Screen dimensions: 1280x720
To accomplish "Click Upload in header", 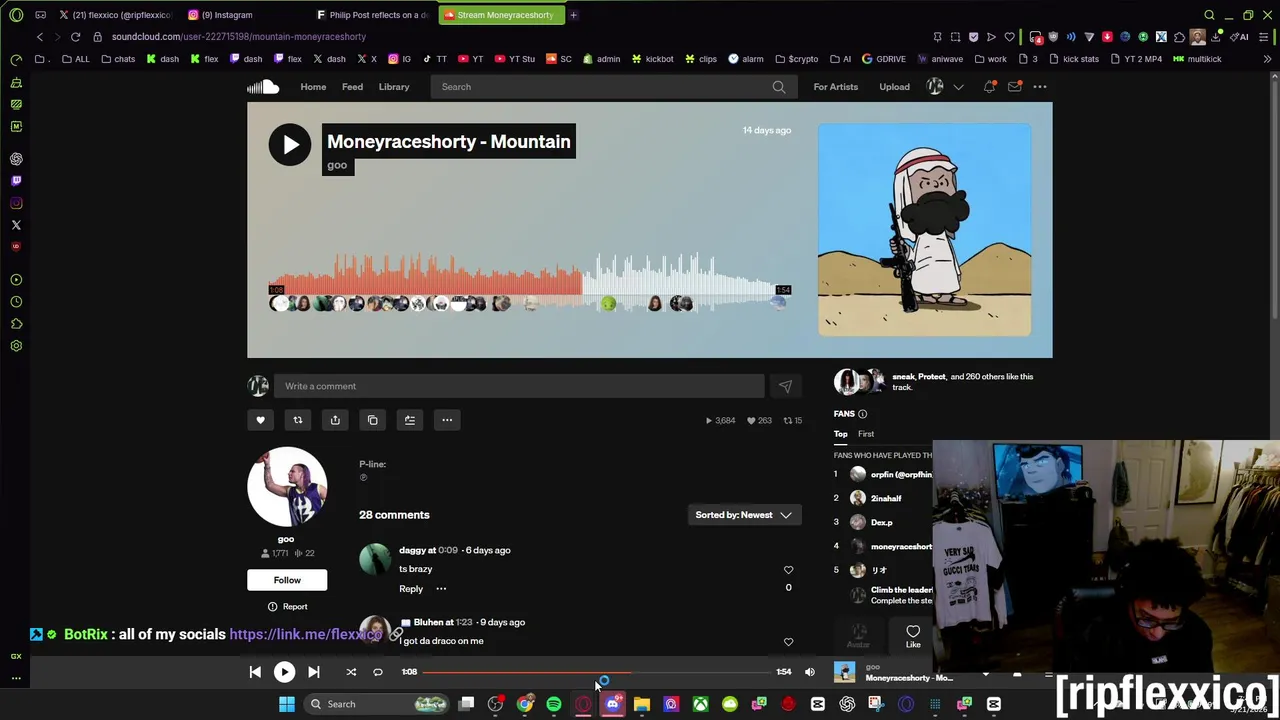I will [x=894, y=87].
